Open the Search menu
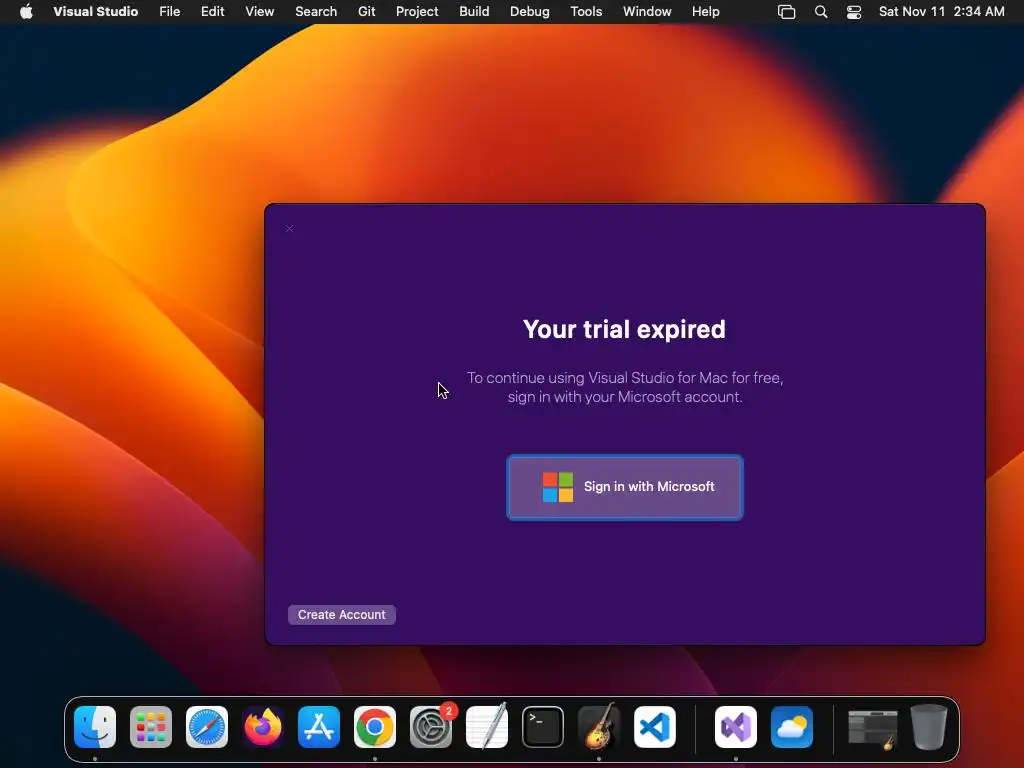Viewport: 1024px width, 768px height. [316, 12]
